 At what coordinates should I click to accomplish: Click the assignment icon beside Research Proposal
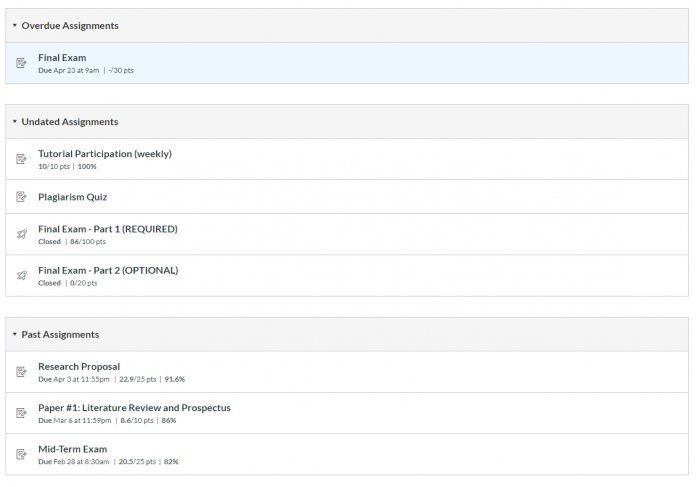[21, 372]
